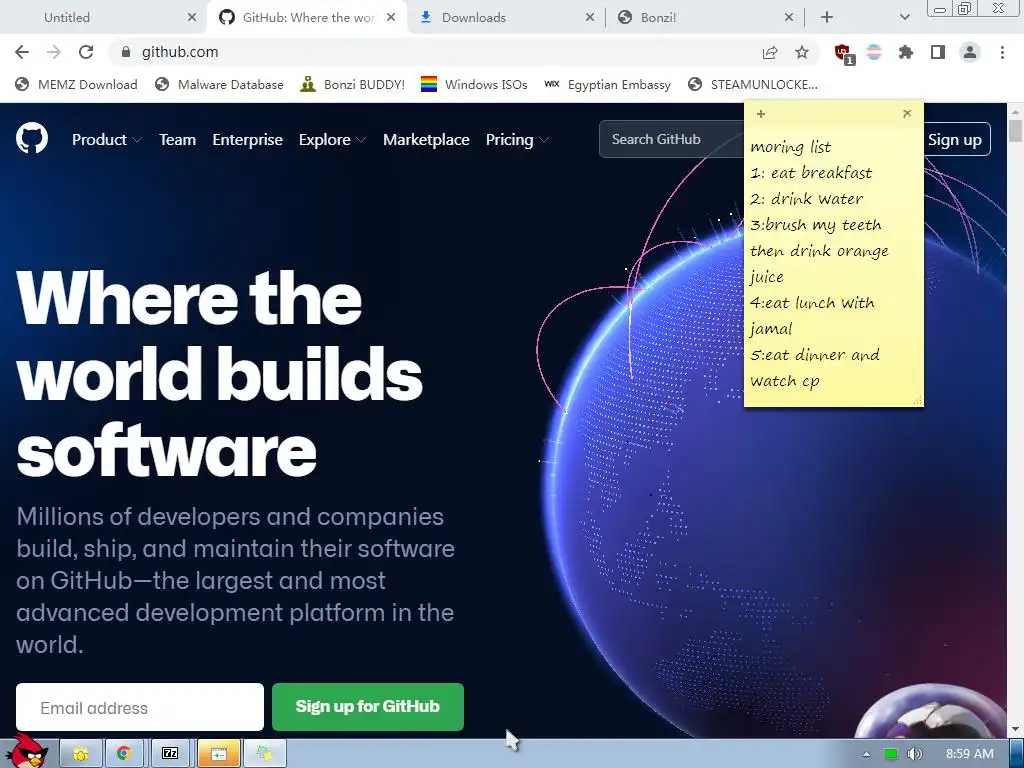The image size is (1024, 768).
Task: Open the orange window taskbar icon
Action: coord(219,754)
